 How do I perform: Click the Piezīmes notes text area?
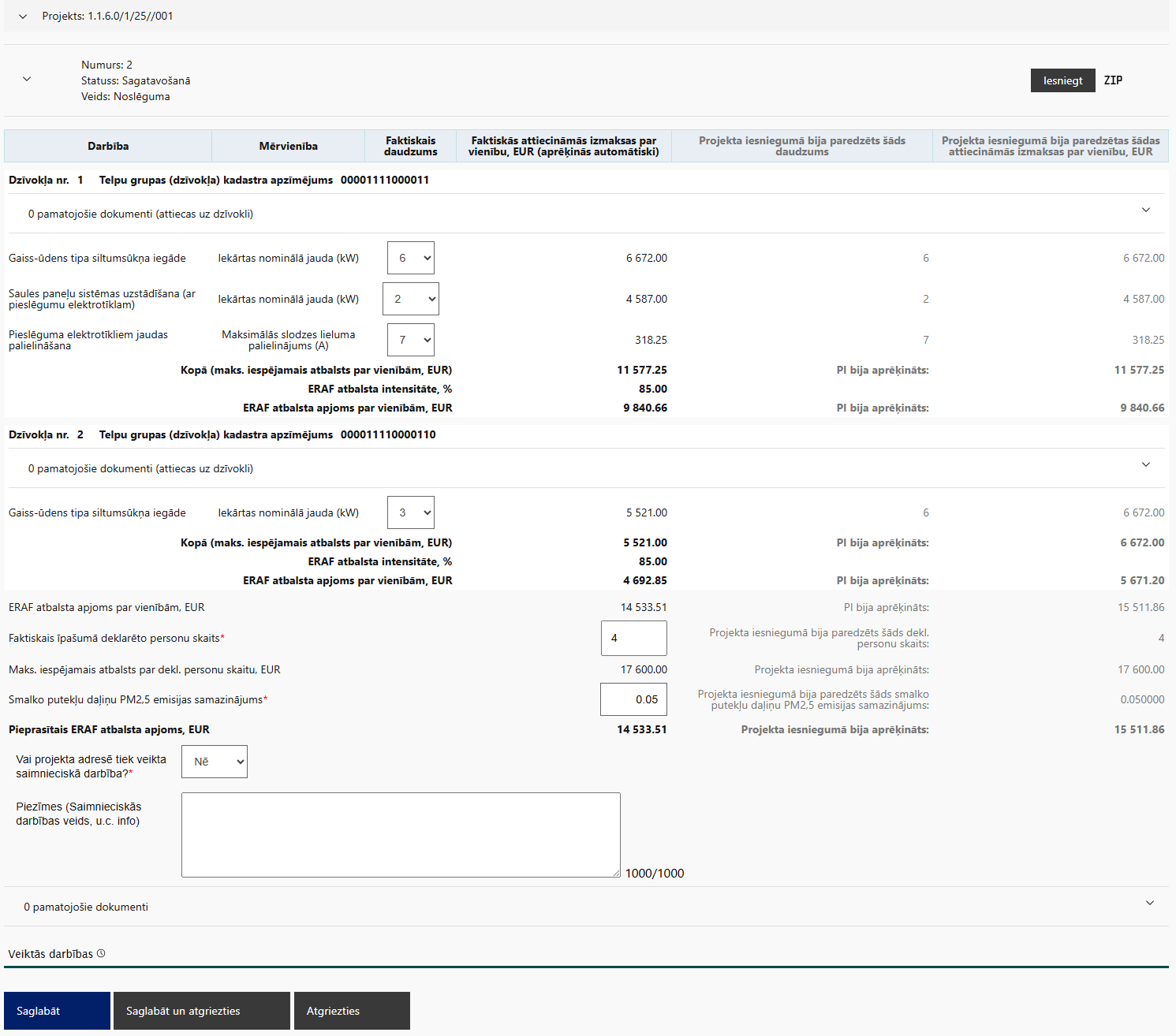[x=401, y=834]
